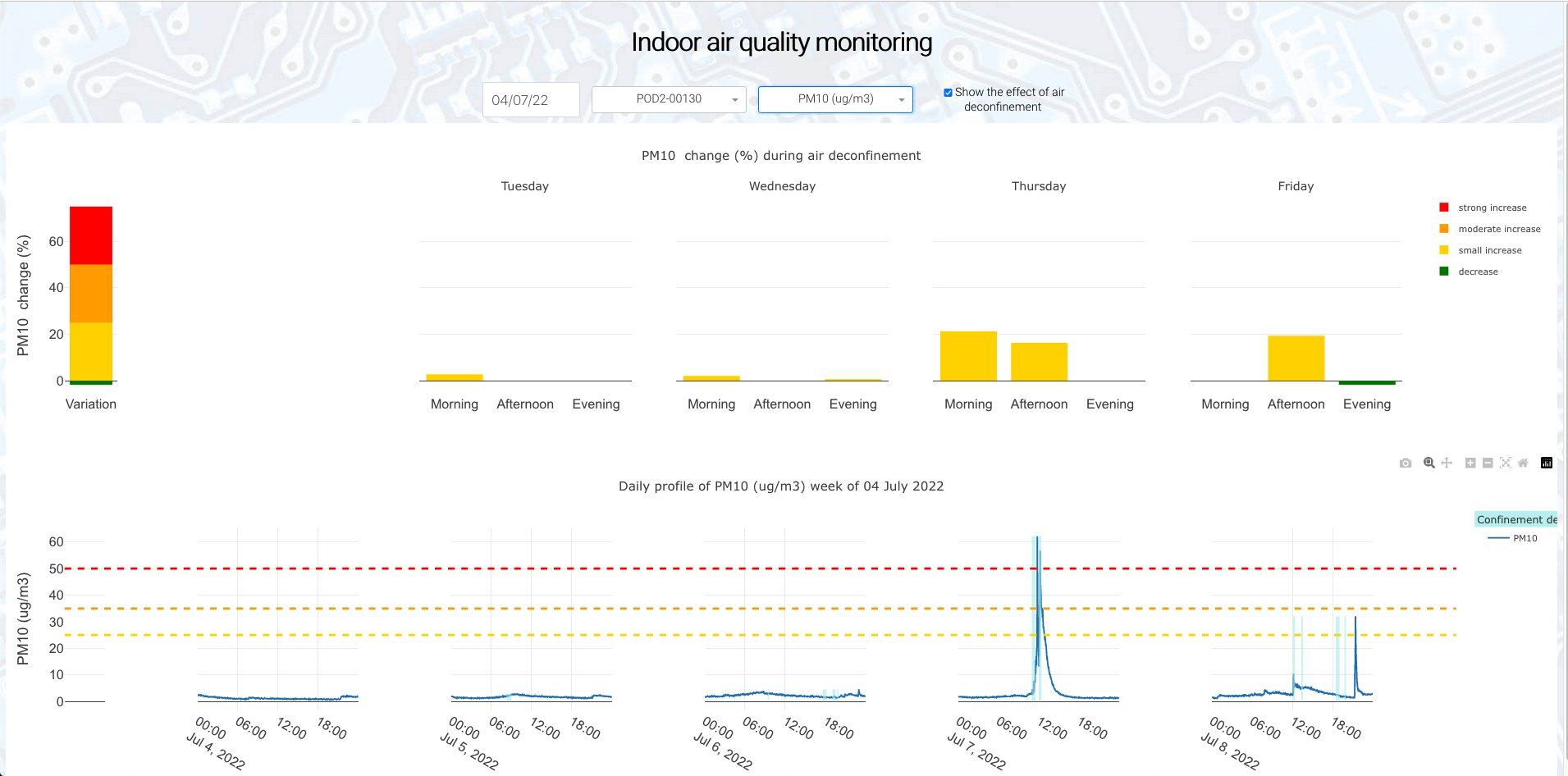
Task: Toggle the 'decrease' legend entry
Action: pyautogui.click(x=1469, y=272)
